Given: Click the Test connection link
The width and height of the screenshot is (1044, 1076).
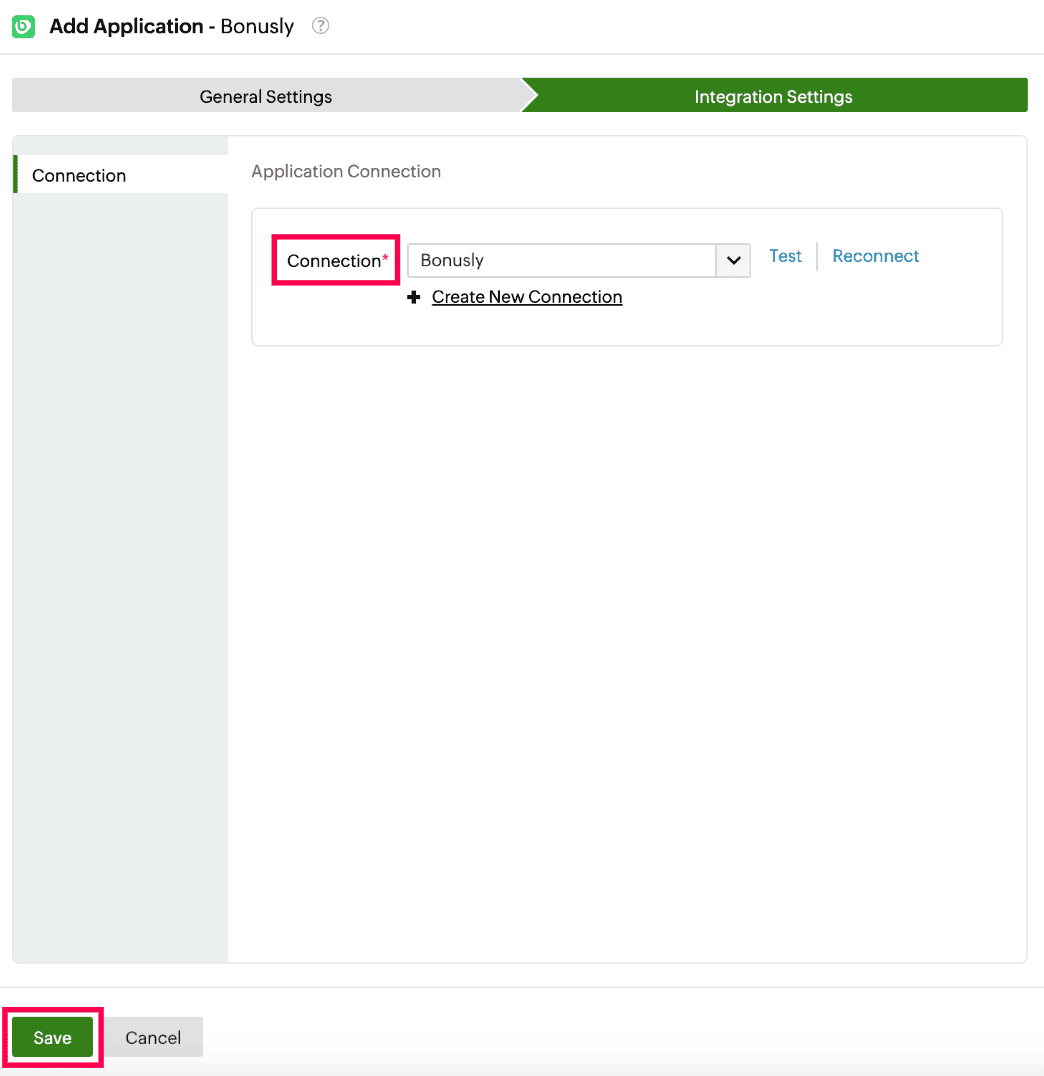Looking at the screenshot, I should [785, 256].
